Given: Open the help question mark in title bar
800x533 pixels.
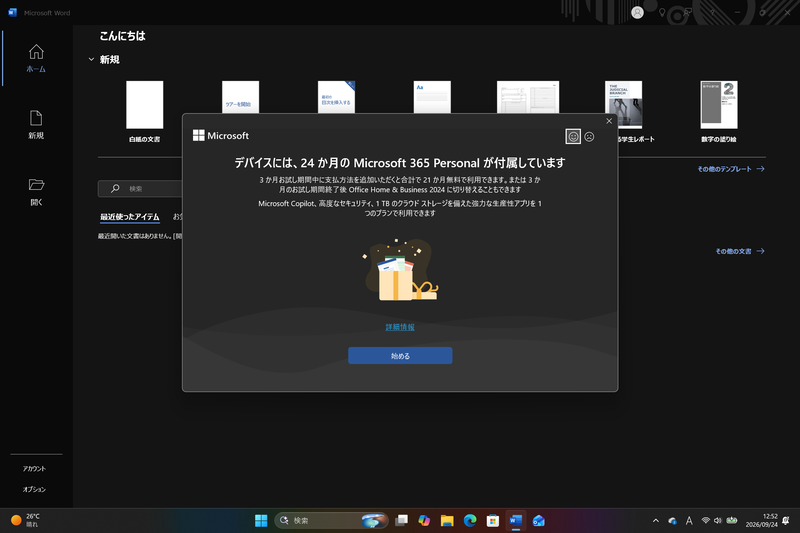Looking at the screenshot, I should pyautogui.click(x=713, y=12).
